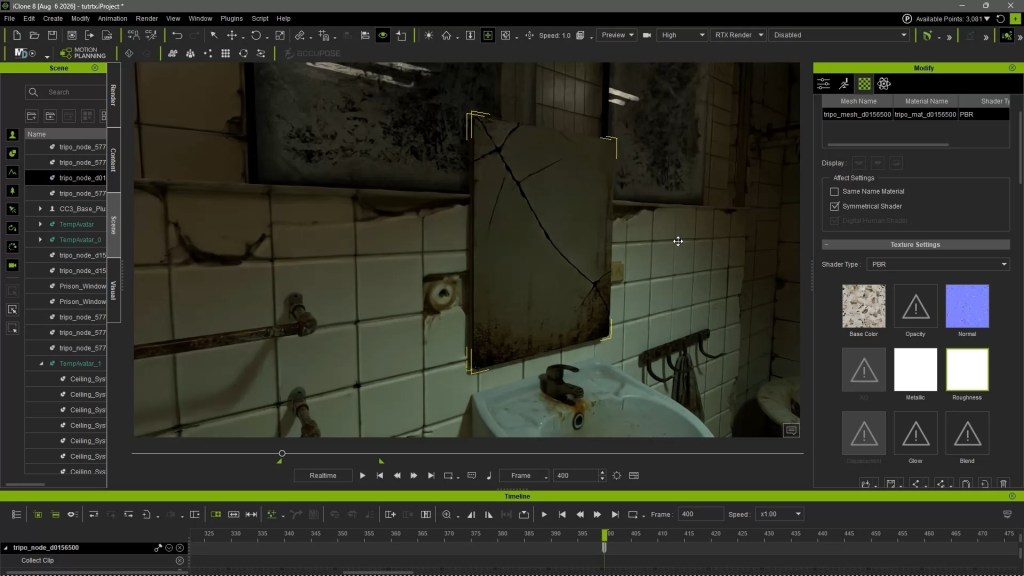1024x576 pixels.
Task: Open the Script menu
Action: click(x=260, y=18)
